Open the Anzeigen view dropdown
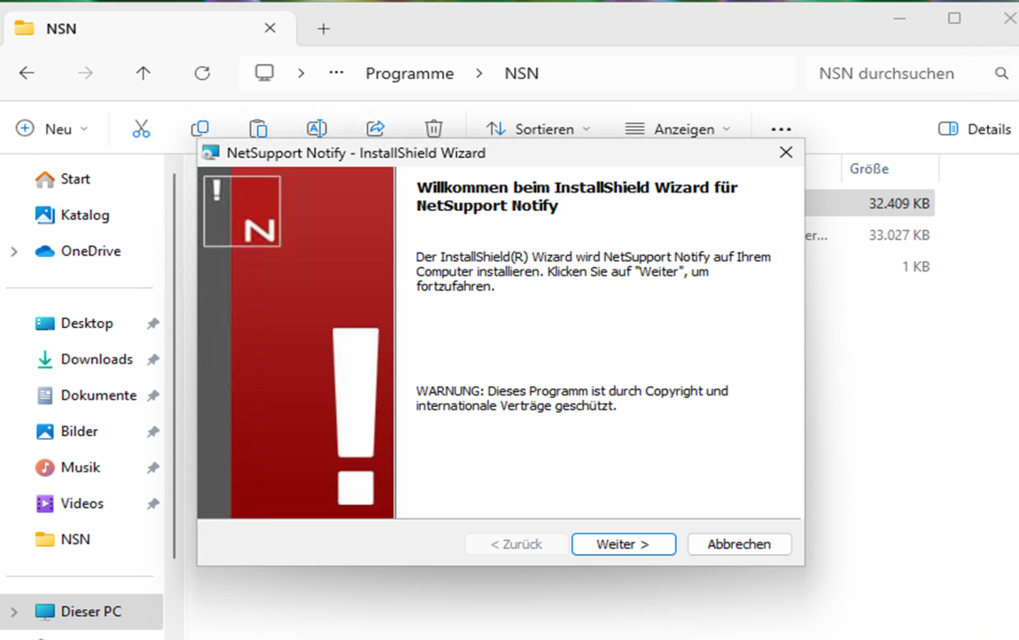 [677, 129]
